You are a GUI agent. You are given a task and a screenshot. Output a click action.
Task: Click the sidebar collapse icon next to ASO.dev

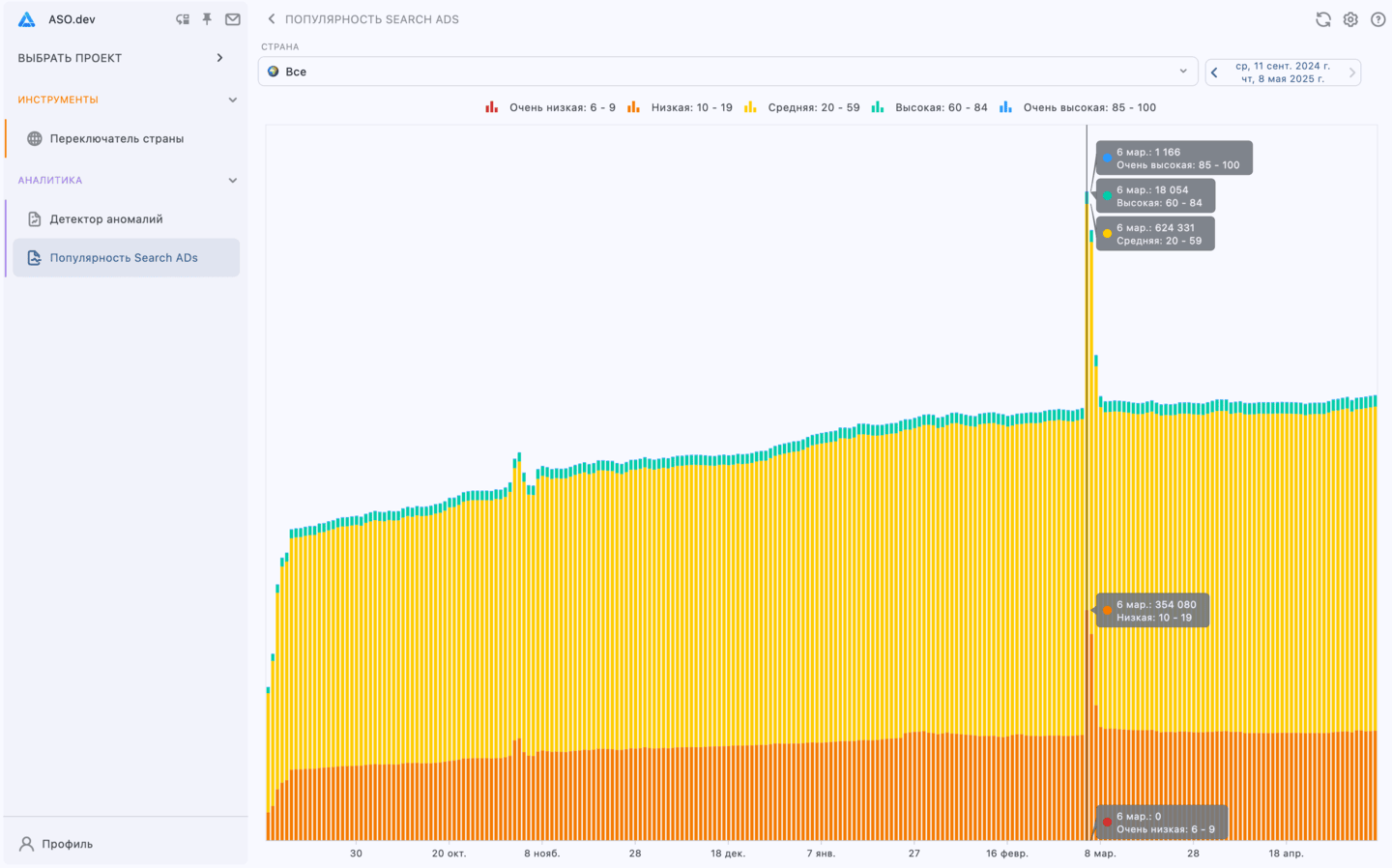[182, 18]
